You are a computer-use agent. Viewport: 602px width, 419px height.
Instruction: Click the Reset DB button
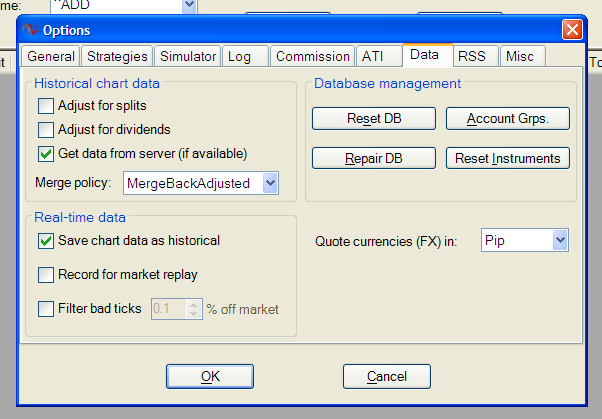click(x=374, y=118)
